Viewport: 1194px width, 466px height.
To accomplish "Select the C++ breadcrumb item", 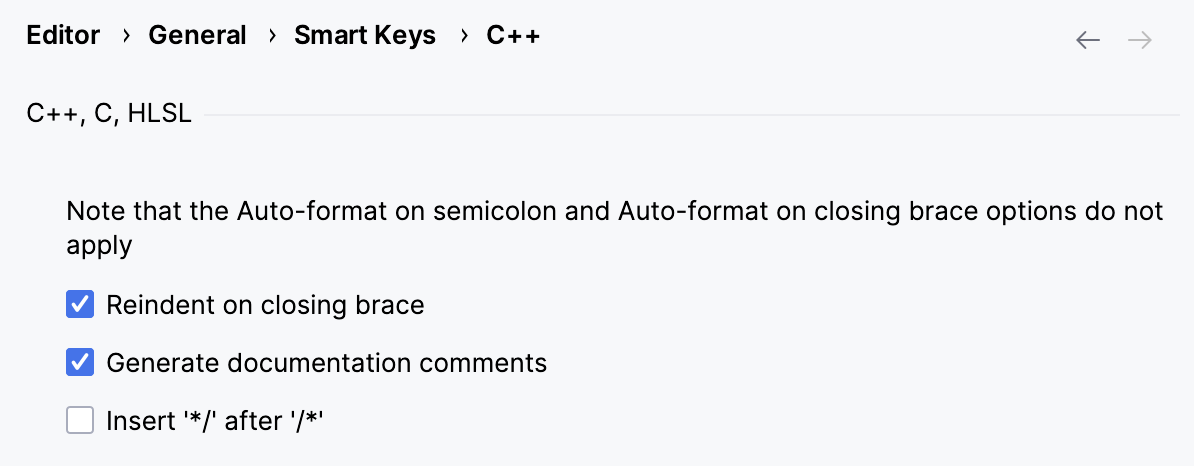I will pyautogui.click(x=513, y=36).
